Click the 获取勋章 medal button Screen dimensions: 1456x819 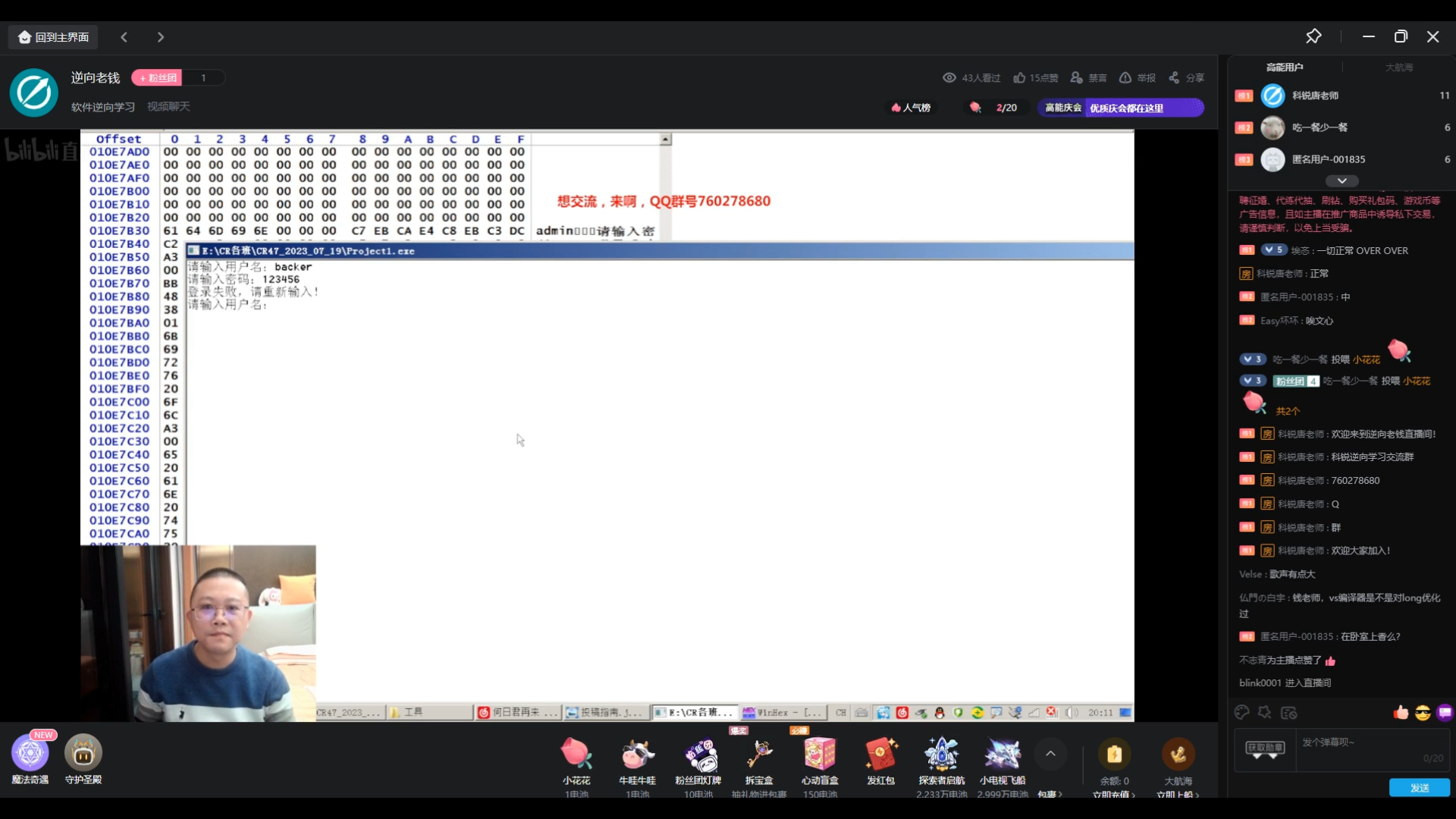[x=1265, y=749]
